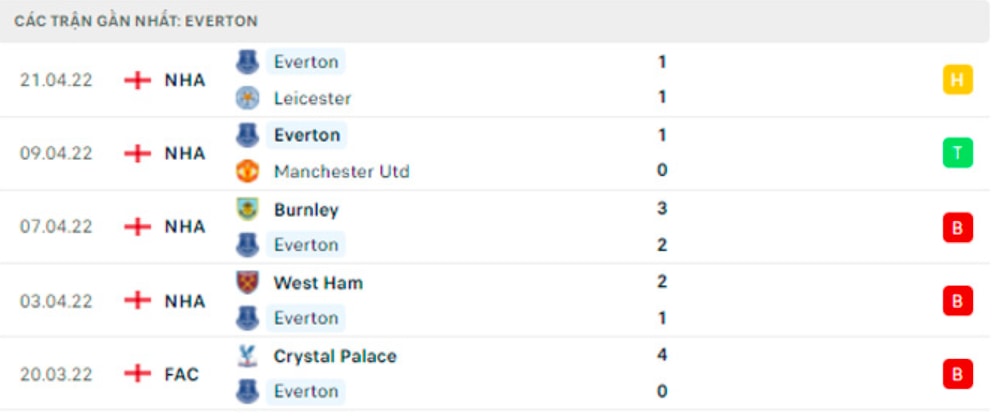Click the Leicester club crest icon
The image size is (994, 420).
pos(247,98)
